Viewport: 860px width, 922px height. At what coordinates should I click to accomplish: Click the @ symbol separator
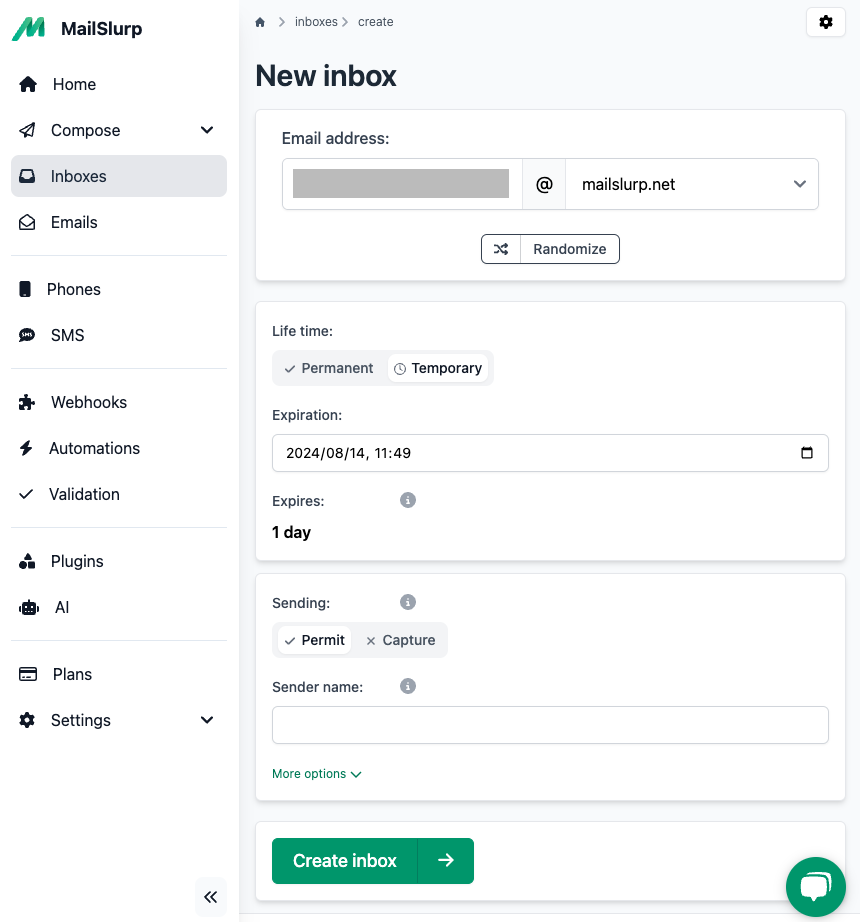(544, 184)
